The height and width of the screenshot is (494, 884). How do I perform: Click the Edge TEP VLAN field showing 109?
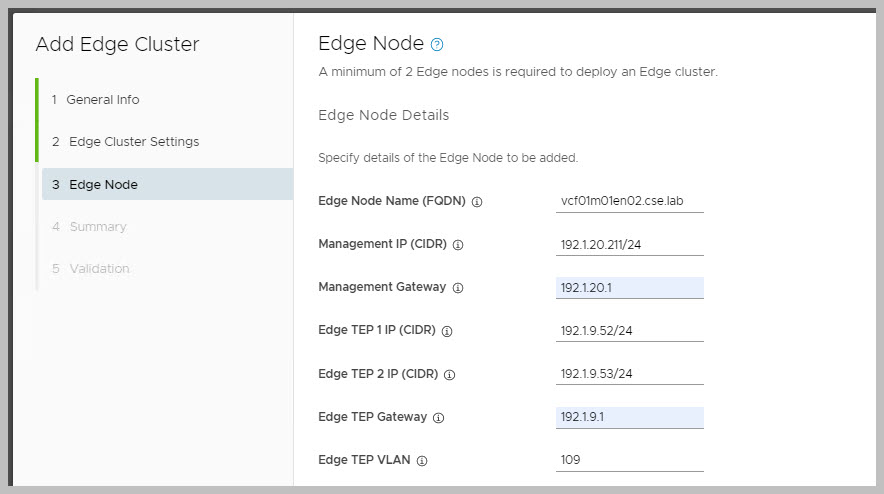pyautogui.click(x=629, y=460)
